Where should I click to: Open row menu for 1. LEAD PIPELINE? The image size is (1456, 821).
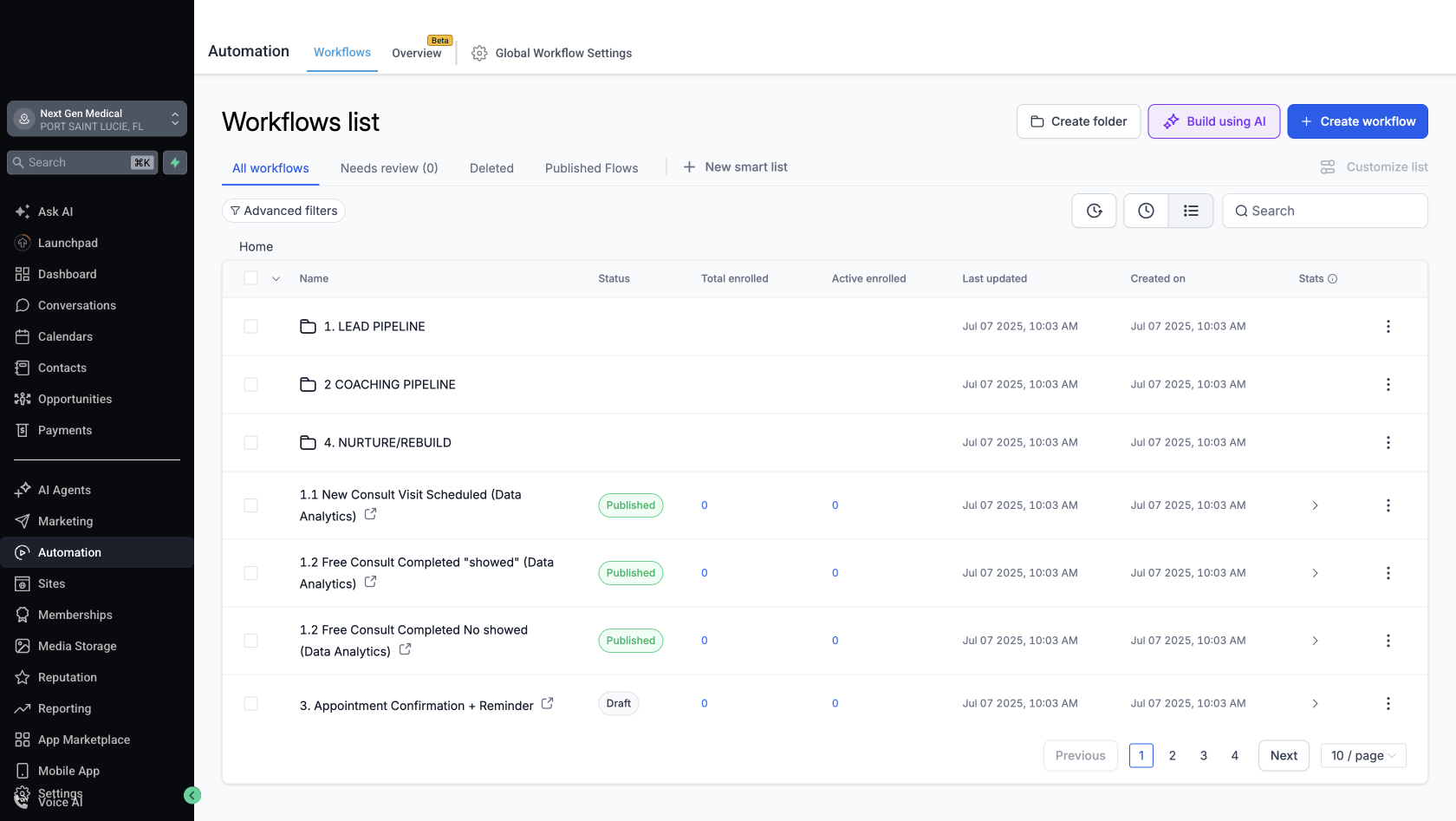coord(1388,326)
